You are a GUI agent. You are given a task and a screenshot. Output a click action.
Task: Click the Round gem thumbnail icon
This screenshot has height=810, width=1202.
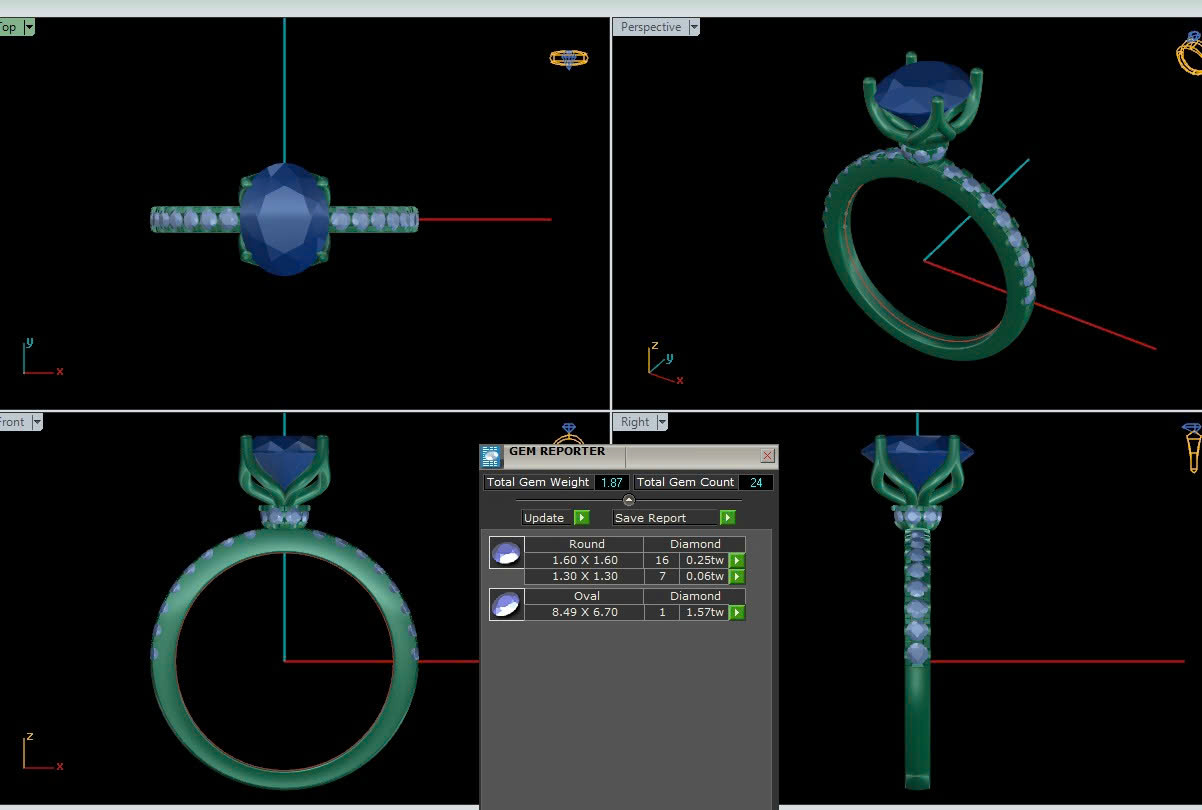coord(506,553)
